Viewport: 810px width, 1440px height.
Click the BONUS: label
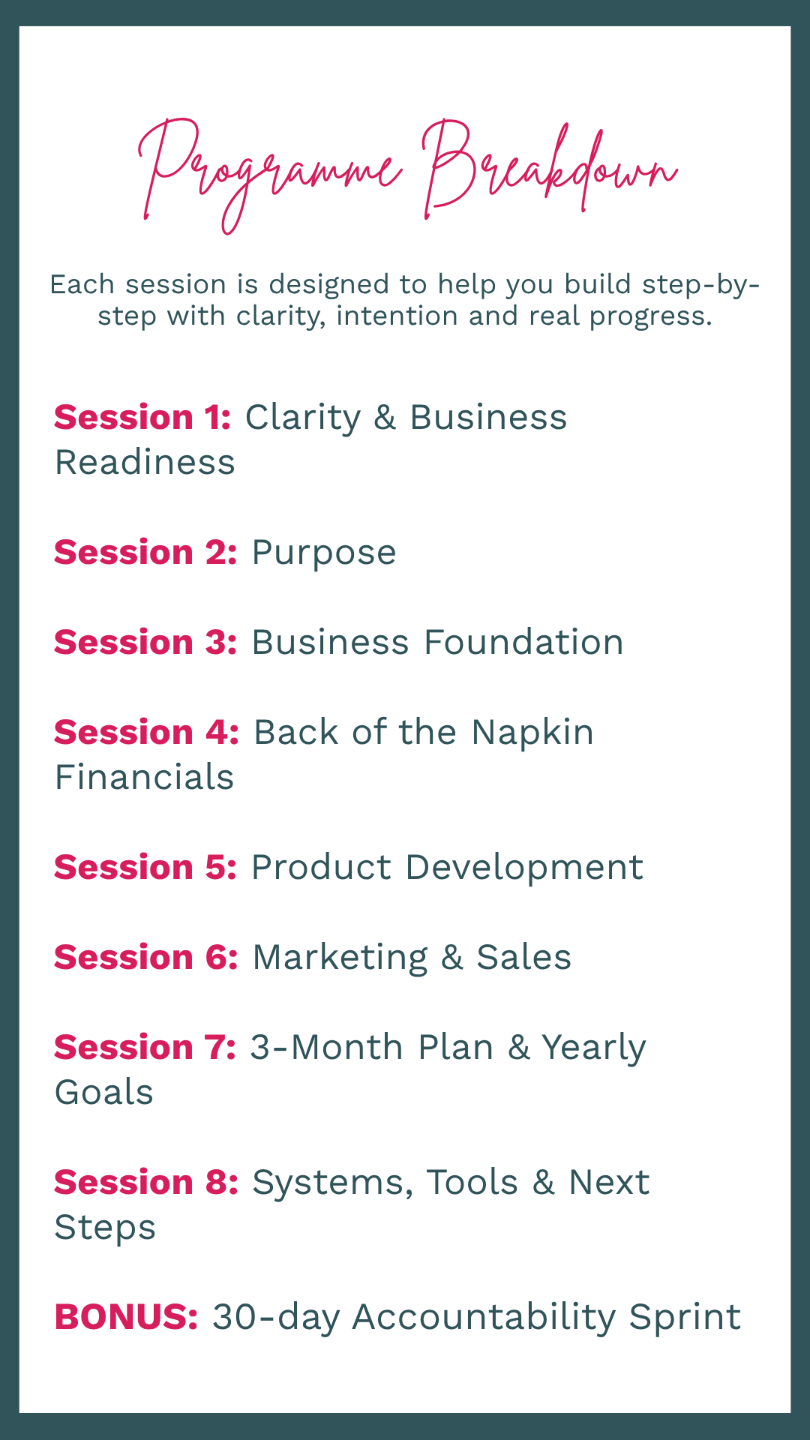pyautogui.click(x=126, y=1317)
